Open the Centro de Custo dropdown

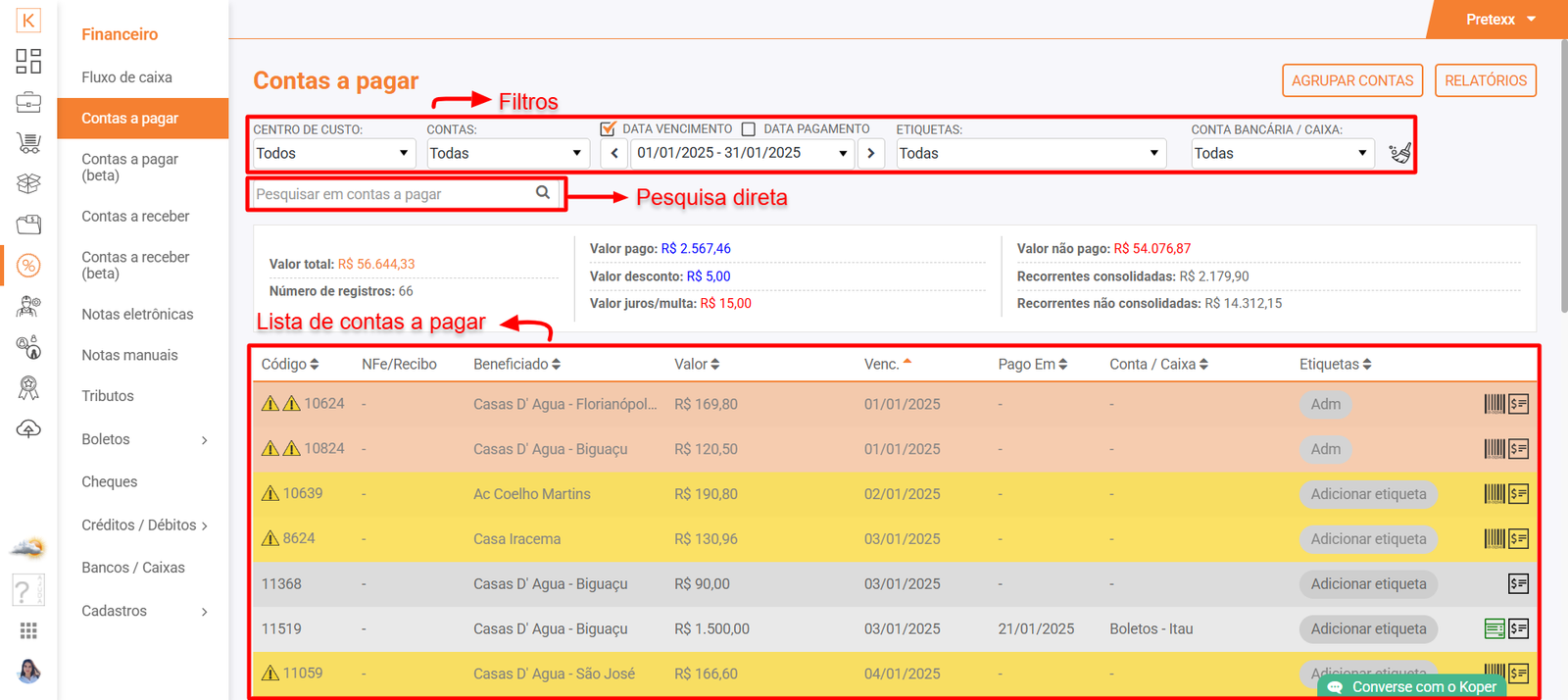coord(332,153)
